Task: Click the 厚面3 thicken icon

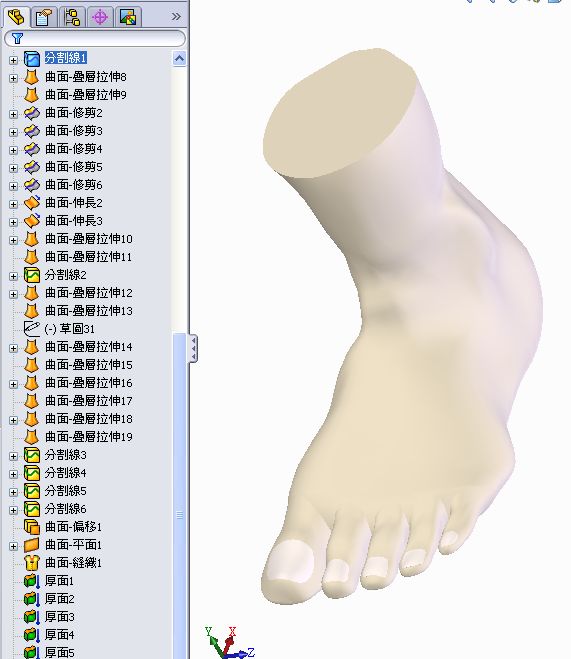Action: tap(32, 617)
